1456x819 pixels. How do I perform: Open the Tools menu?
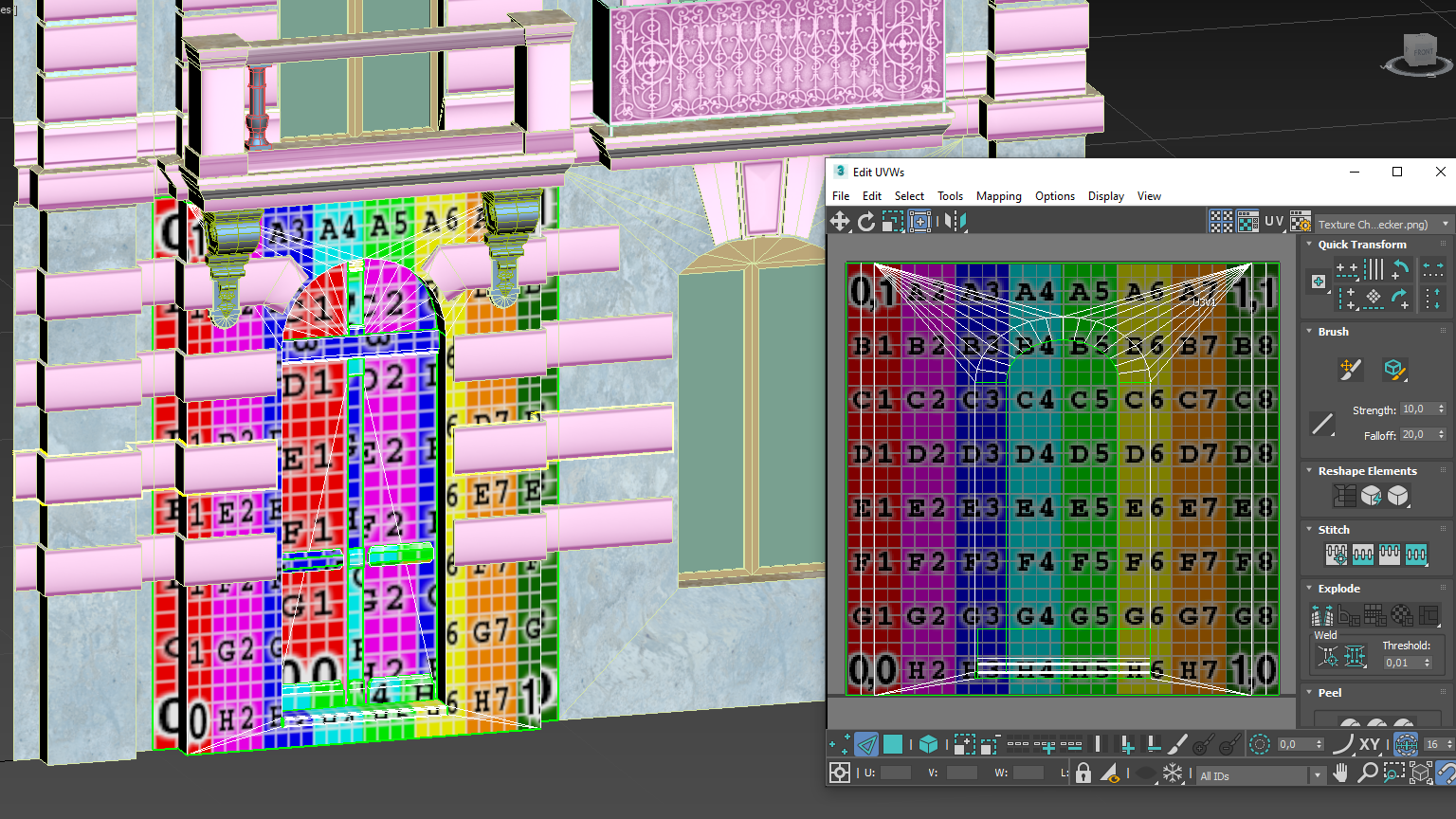(x=950, y=196)
